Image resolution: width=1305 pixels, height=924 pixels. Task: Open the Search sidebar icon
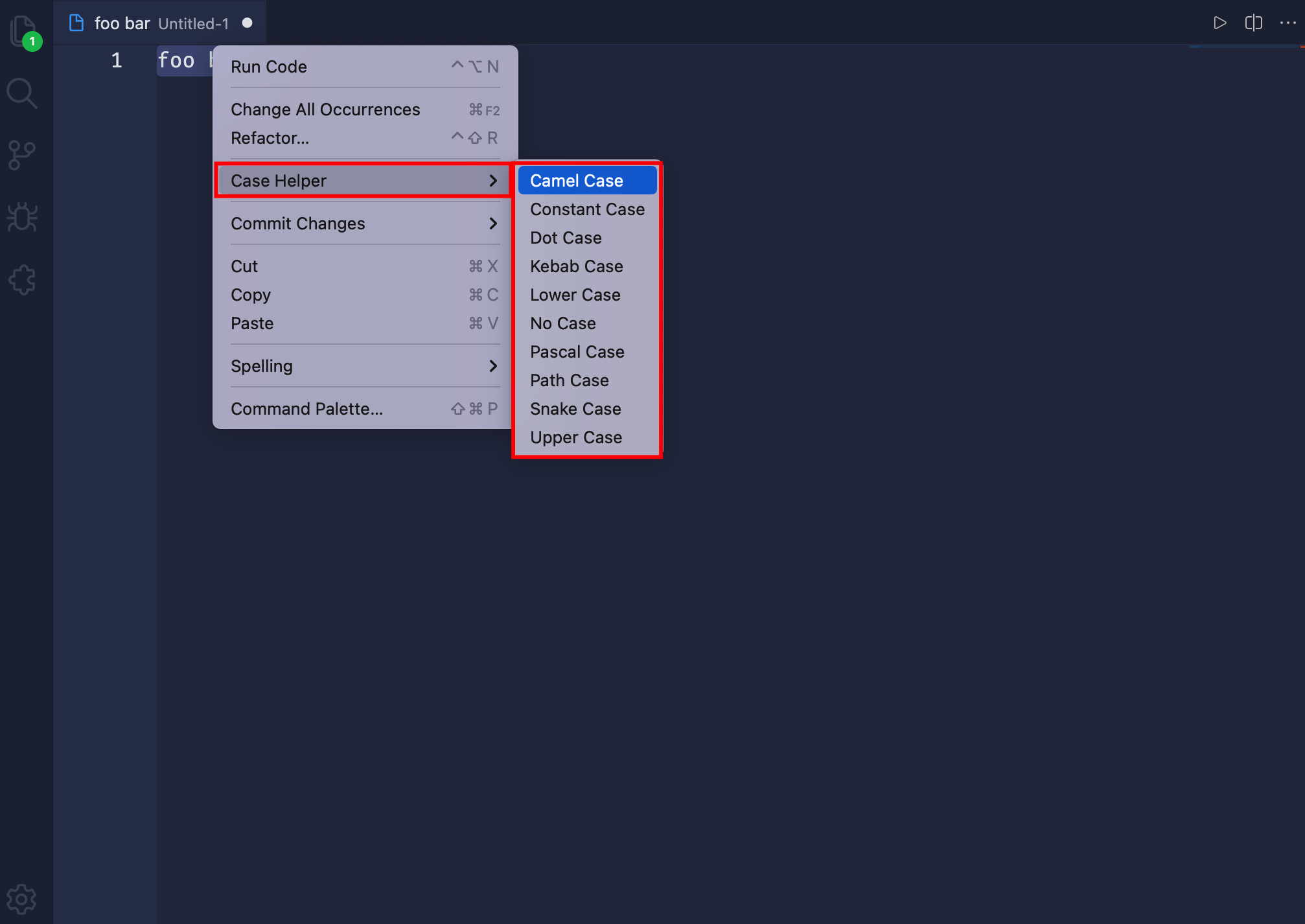click(x=22, y=93)
